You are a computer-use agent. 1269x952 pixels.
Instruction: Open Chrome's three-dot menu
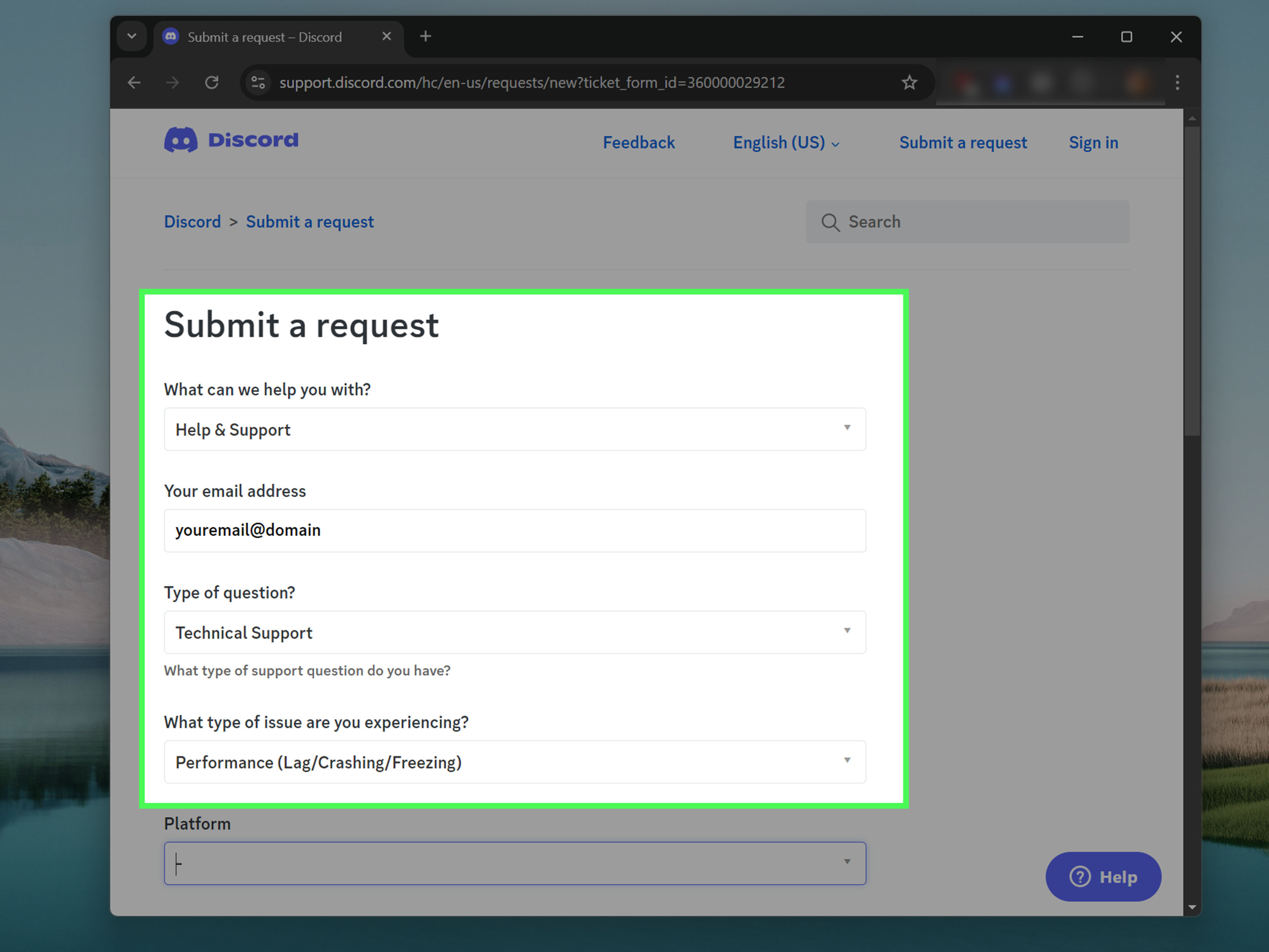(1177, 82)
